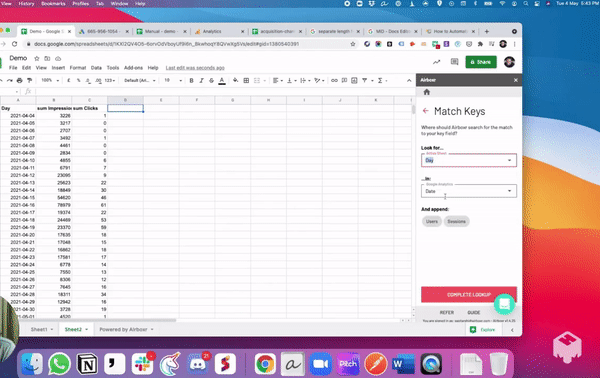Switch to the Sheet1 tab

(x=42, y=329)
